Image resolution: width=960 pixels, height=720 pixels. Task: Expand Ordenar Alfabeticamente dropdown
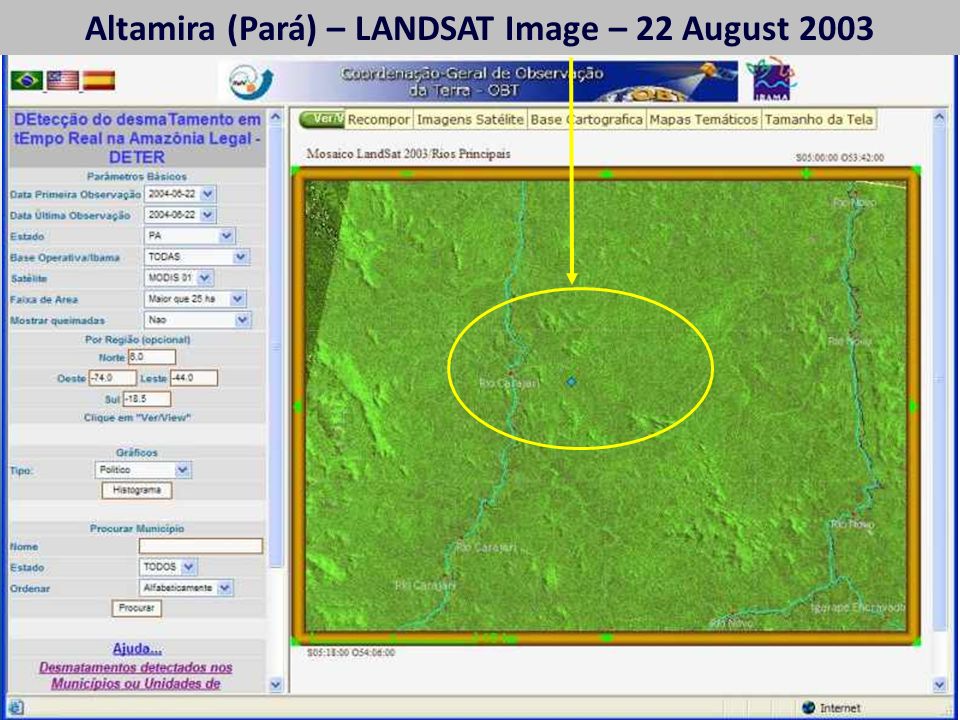[225, 588]
